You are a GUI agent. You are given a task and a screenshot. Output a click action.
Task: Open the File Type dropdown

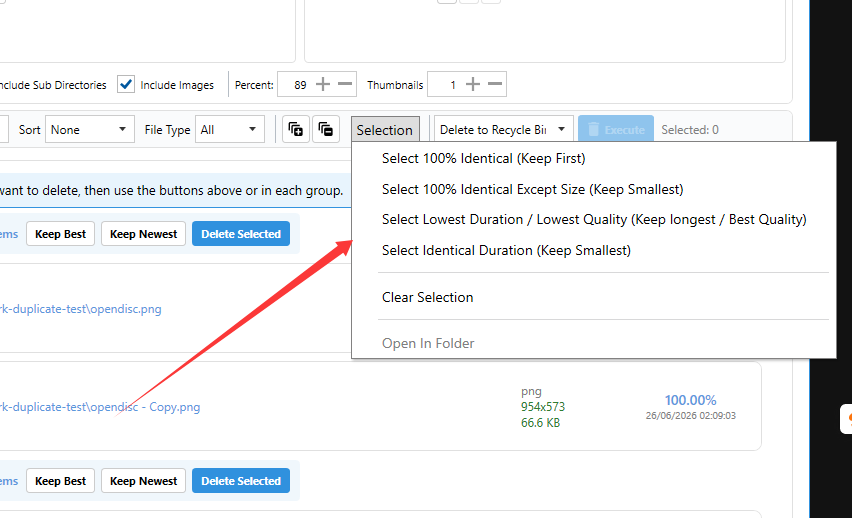pyautogui.click(x=230, y=129)
